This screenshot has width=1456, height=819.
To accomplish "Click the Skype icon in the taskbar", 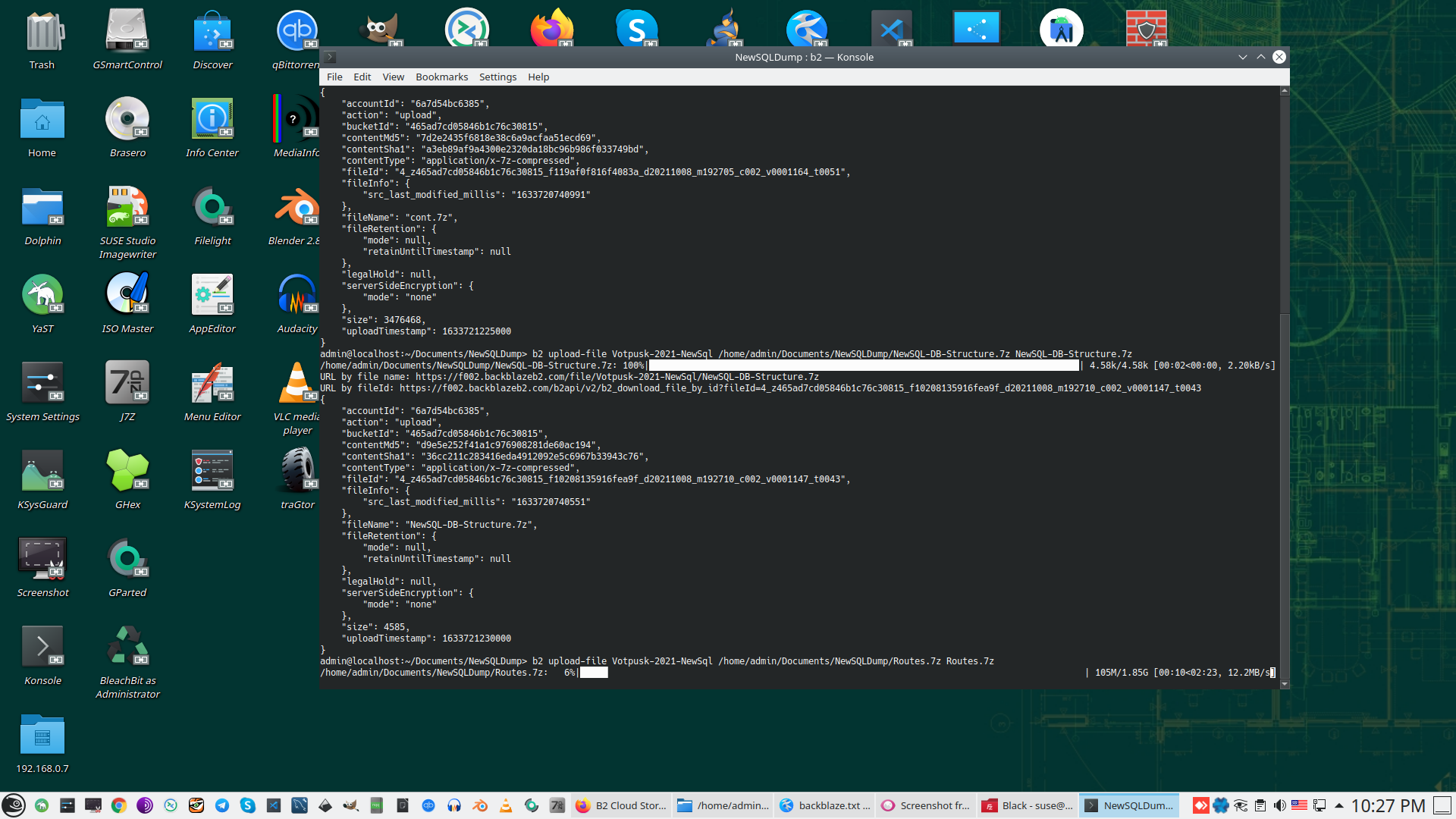I will tap(248, 805).
